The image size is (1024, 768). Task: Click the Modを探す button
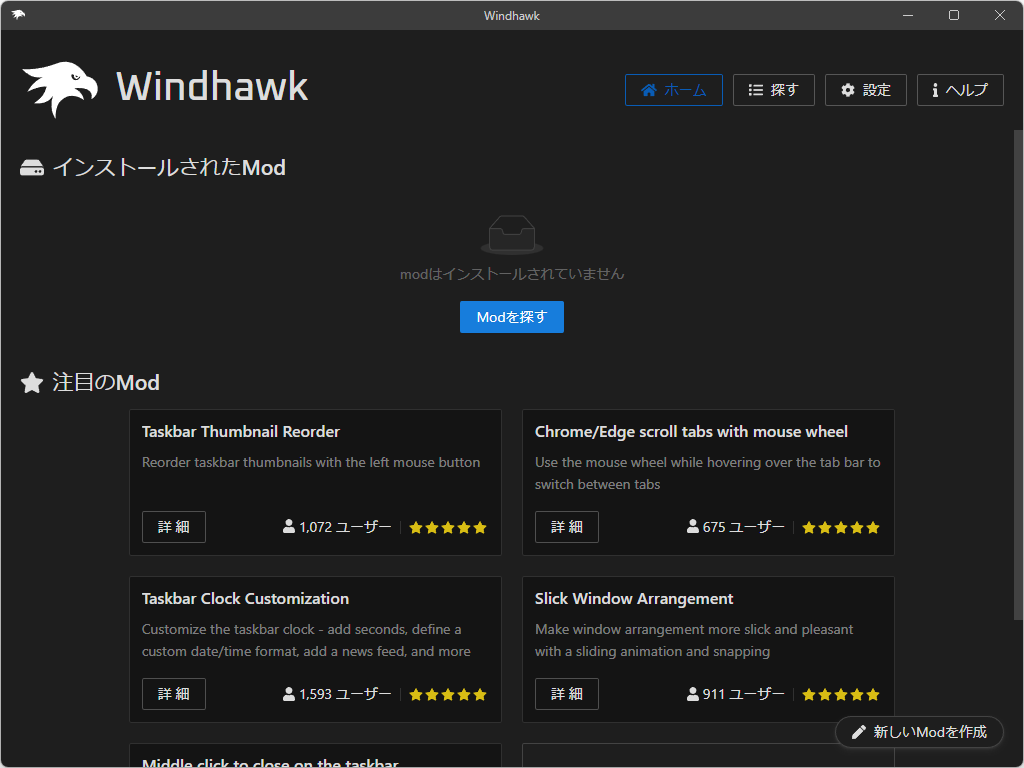point(511,317)
